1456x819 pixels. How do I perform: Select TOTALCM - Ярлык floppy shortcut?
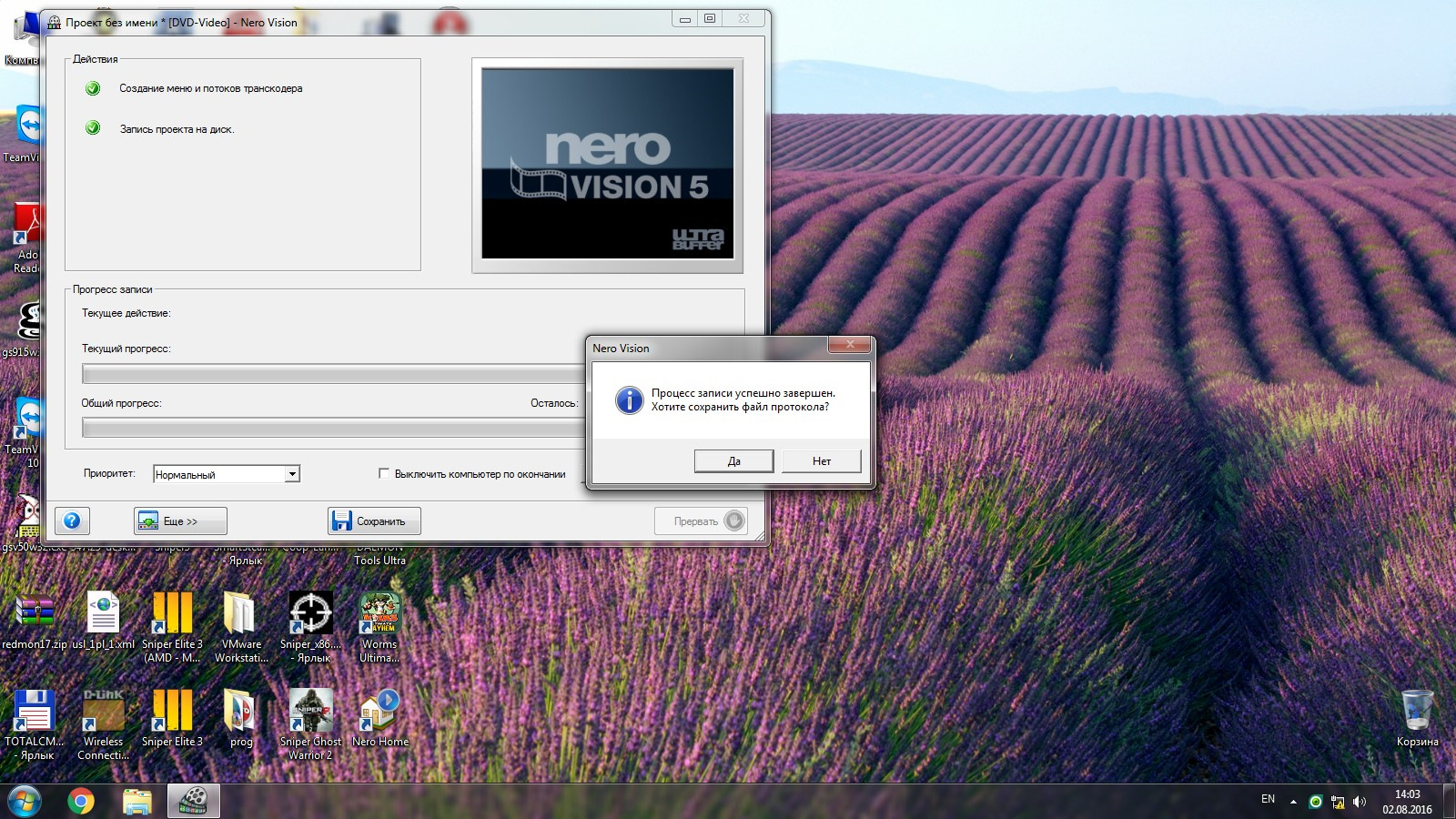point(35,724)
